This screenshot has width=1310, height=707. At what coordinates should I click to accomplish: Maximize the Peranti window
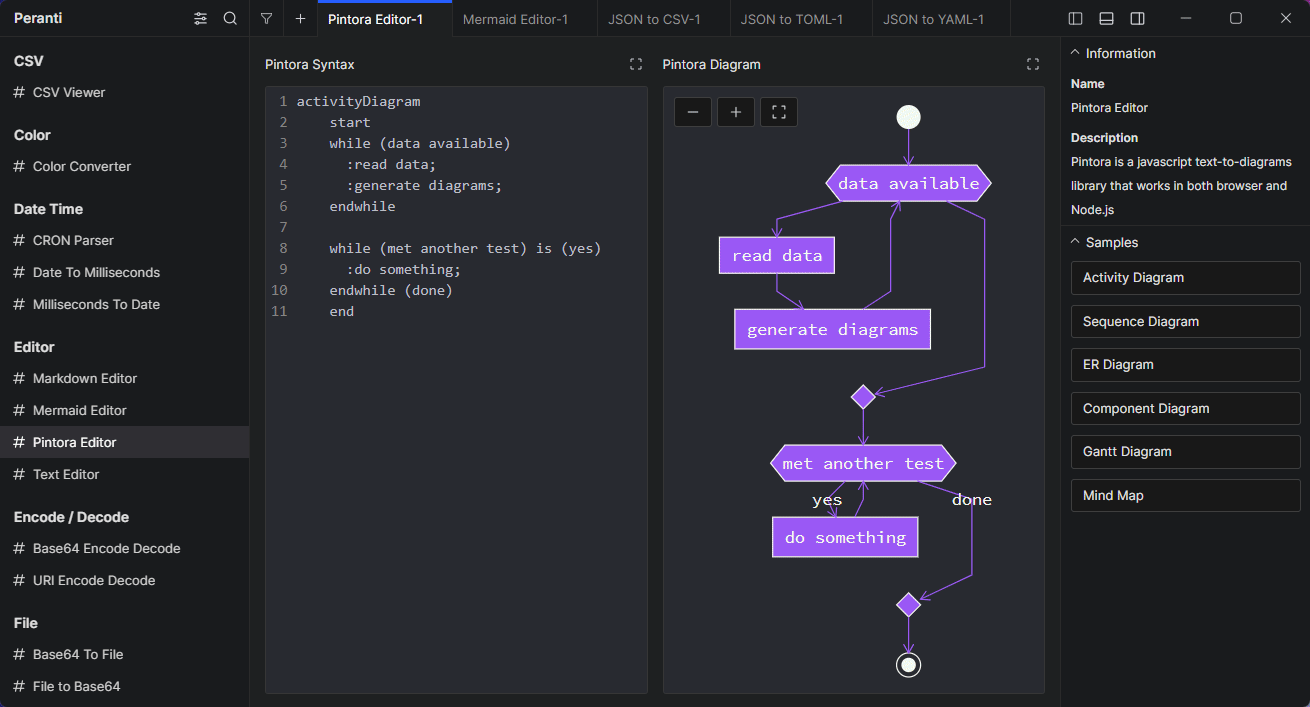point(1236,18)
